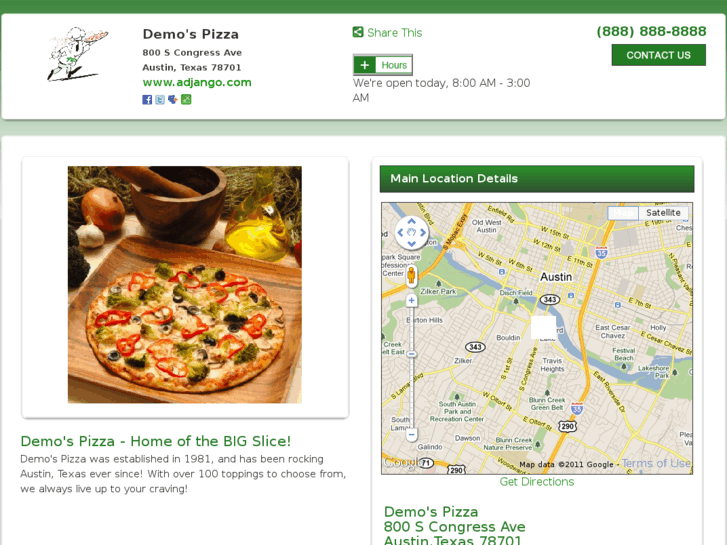
Task: Open the Twitter social icon
Action: [160, 100]
